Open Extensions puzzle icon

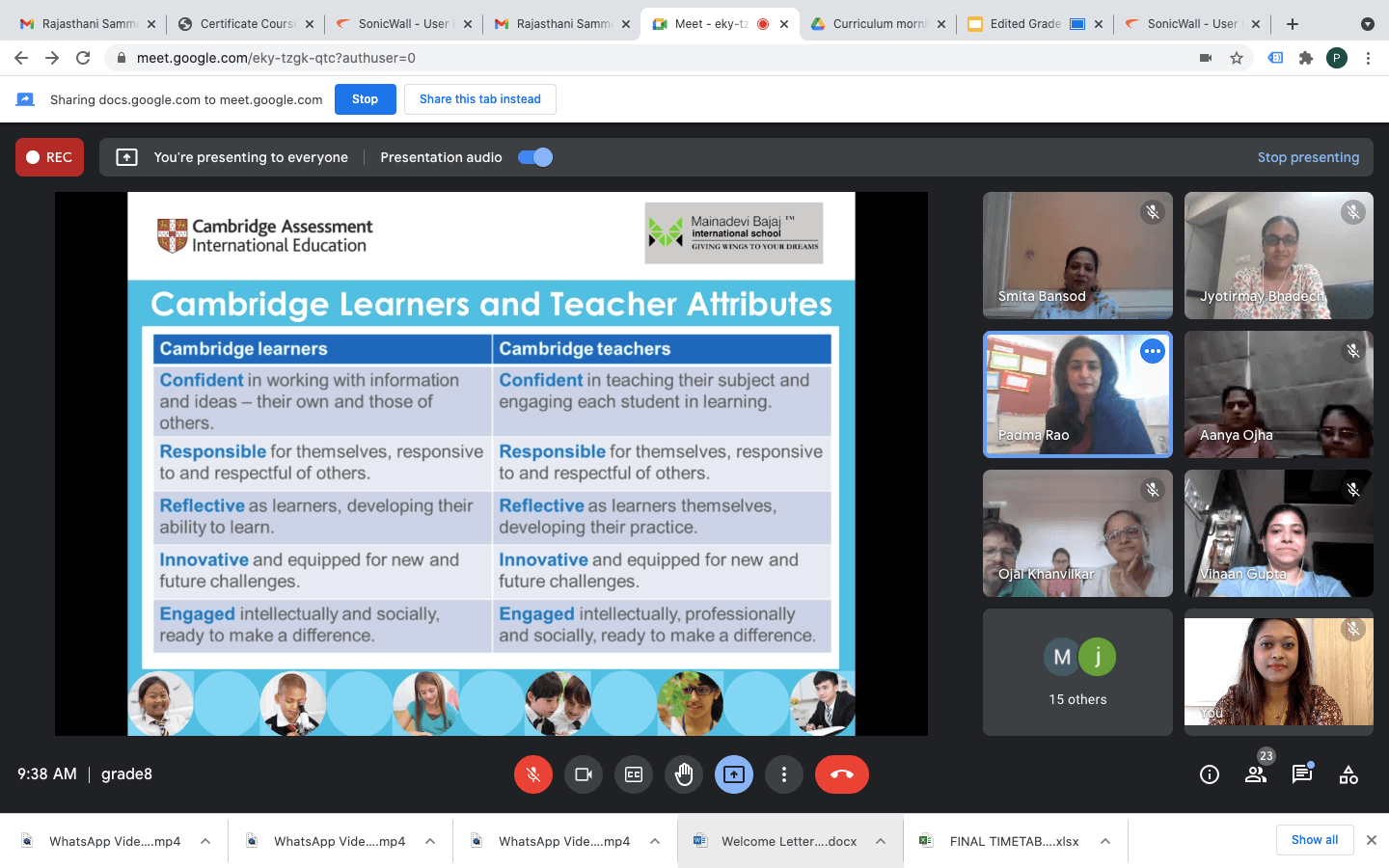(1306, 58)
